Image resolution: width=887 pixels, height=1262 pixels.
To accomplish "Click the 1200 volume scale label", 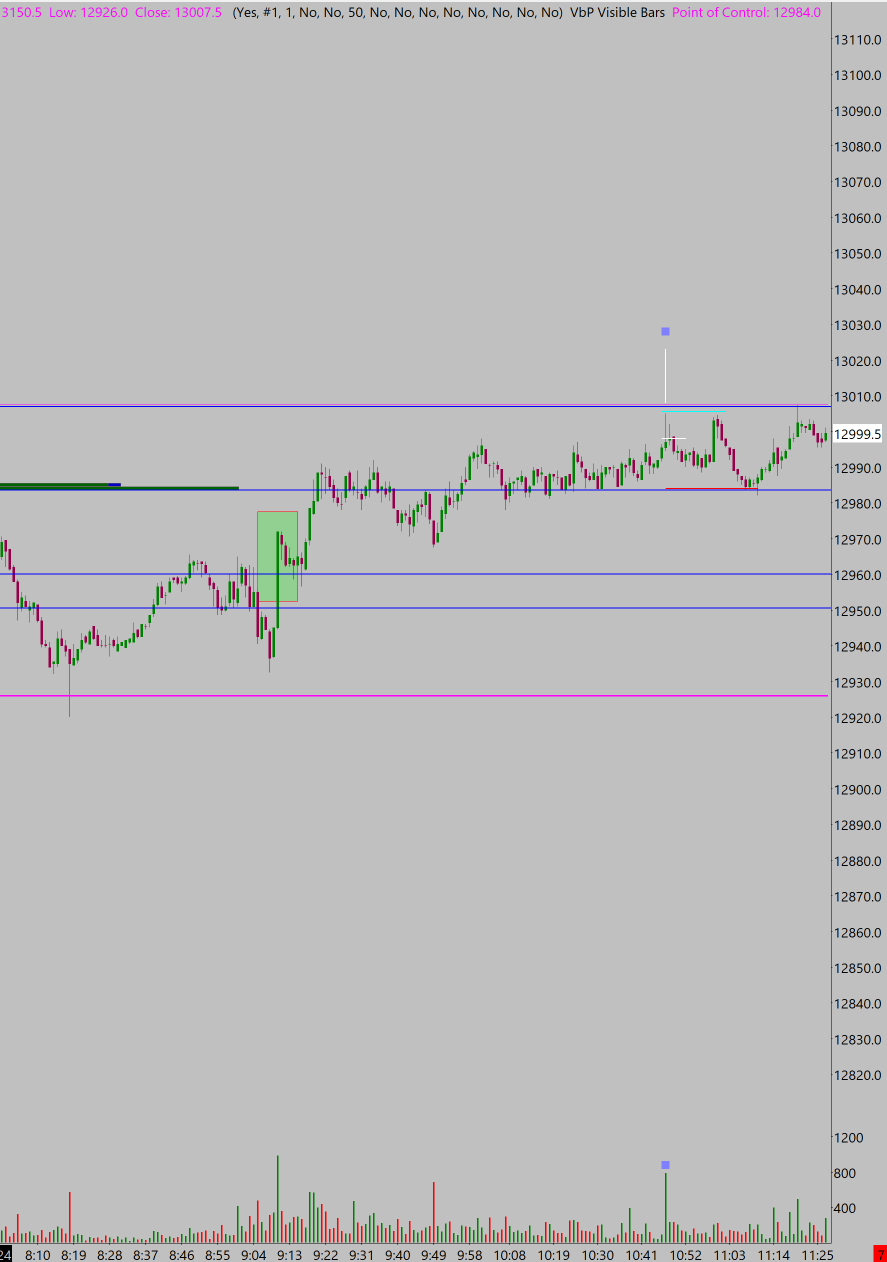I will pyautogui.click(x=849, y=1137).
